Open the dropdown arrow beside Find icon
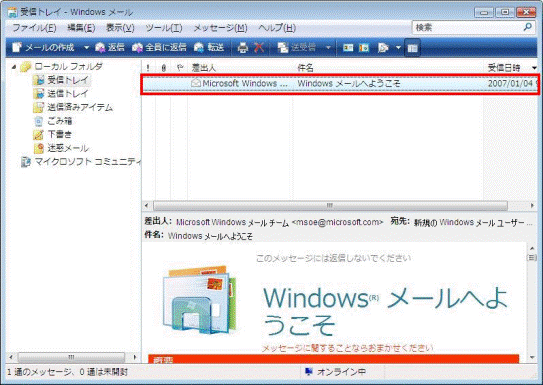 tap(398, 47)
